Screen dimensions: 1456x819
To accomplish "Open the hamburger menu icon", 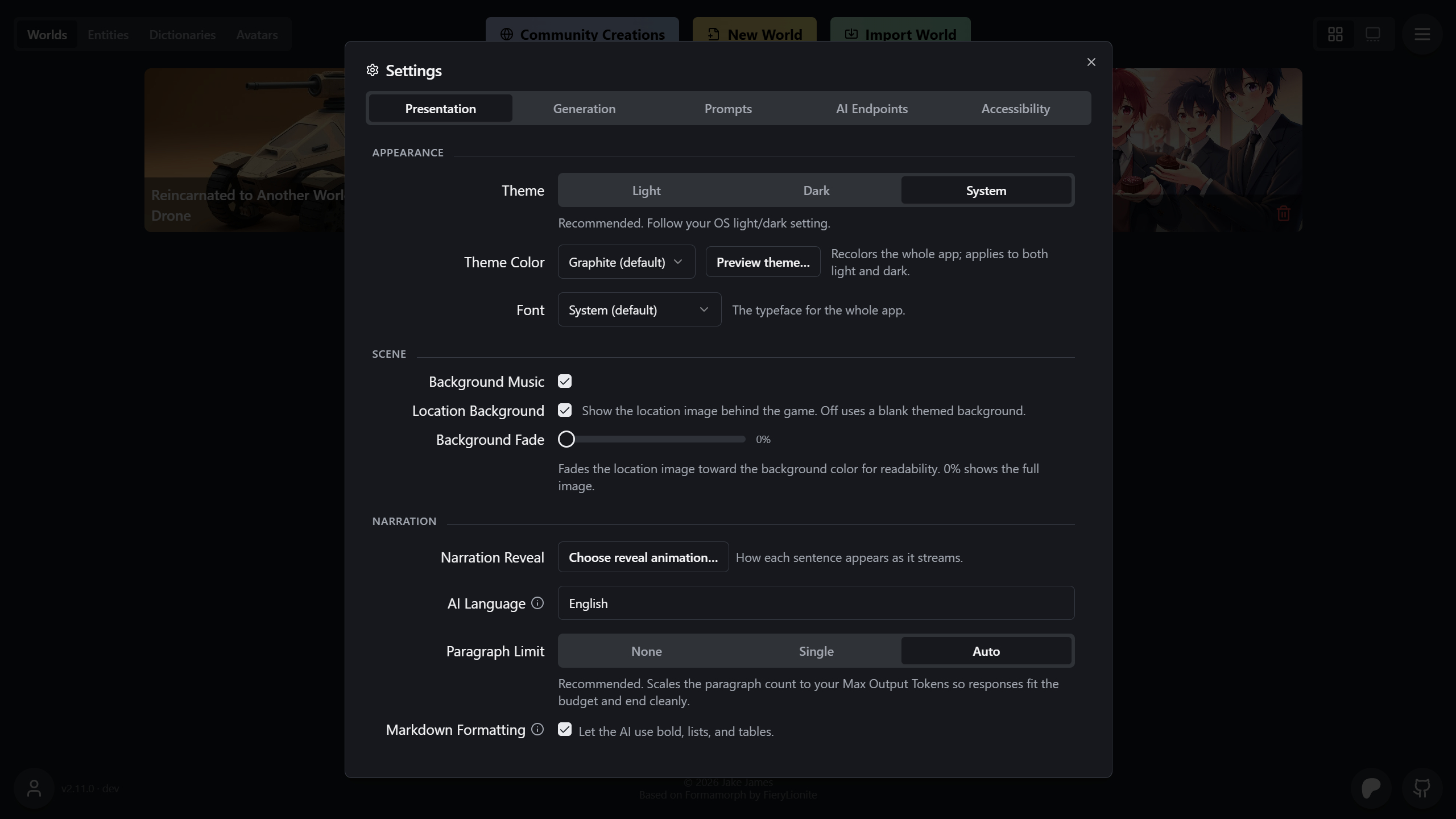I will pyautogui.click(x=1422, y=35).
